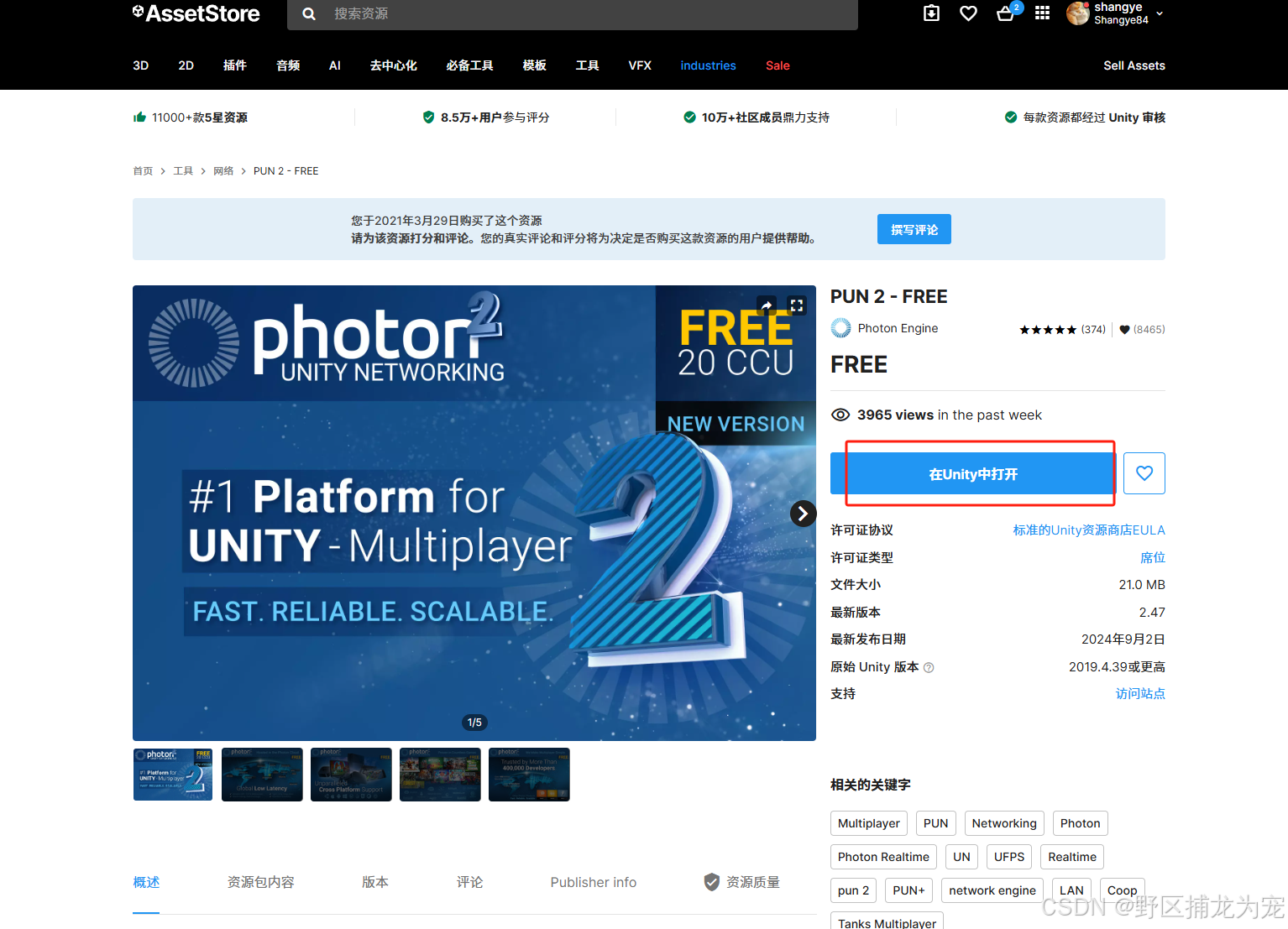Open the 访问站点 support link
This screenshot has height=929, width=1288.
pos(1140,693)
